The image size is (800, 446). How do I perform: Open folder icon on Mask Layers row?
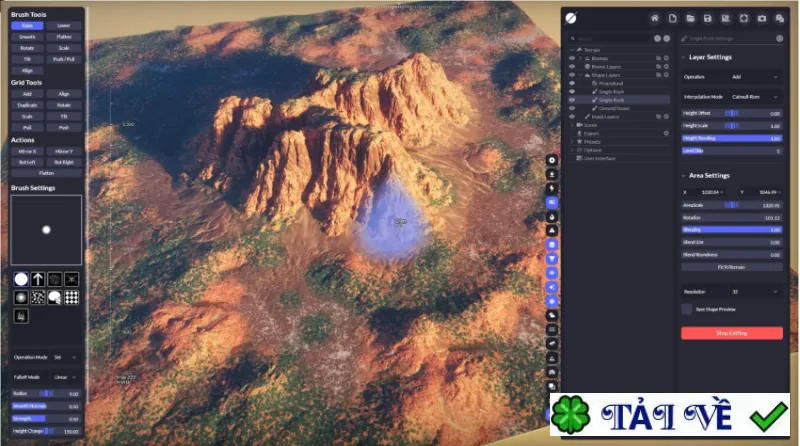coord(658,117)
